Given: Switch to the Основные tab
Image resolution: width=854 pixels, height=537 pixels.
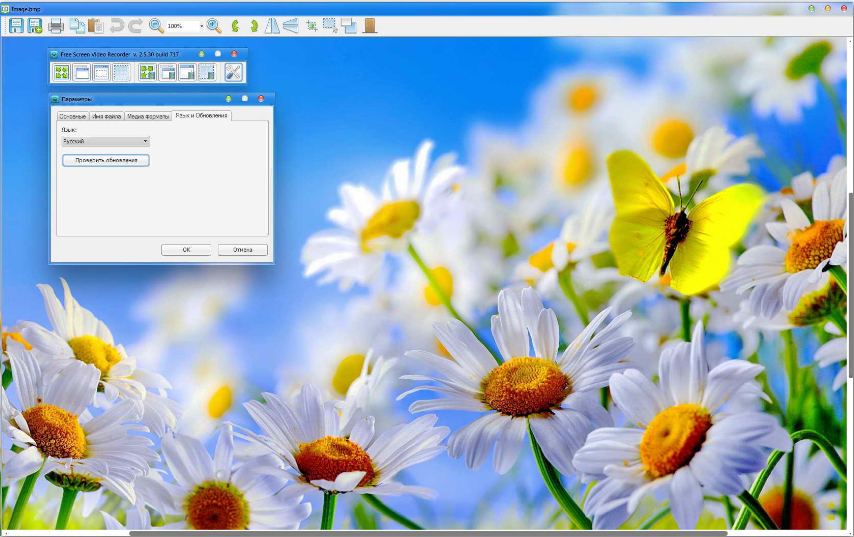Looking at the screenshot, I should tap(72, 116).
